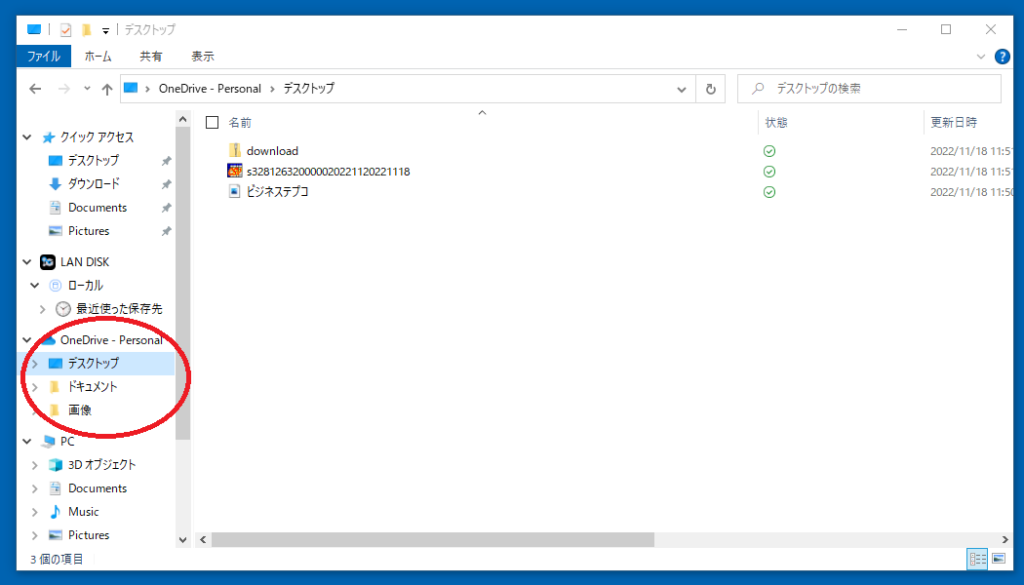Image resolution: width=1024 pixels, height=585 pixels.
Task: Sort by the 名前 column header
Action: tap(240, 123)
